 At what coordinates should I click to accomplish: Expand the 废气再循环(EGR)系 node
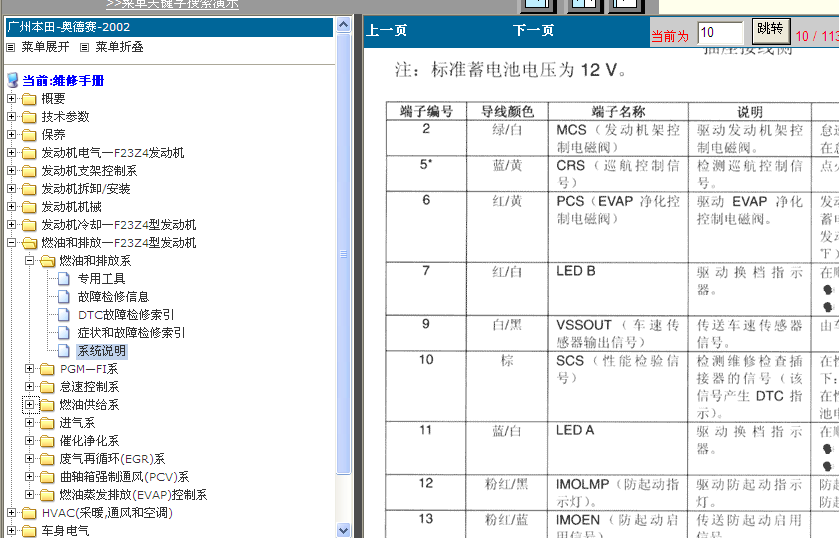29,459
